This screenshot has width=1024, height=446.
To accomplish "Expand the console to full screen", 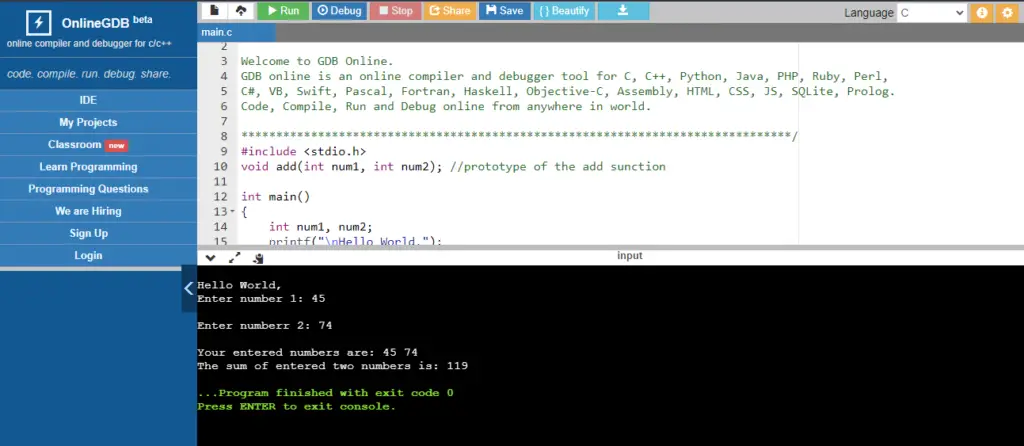I will (234, 258).
